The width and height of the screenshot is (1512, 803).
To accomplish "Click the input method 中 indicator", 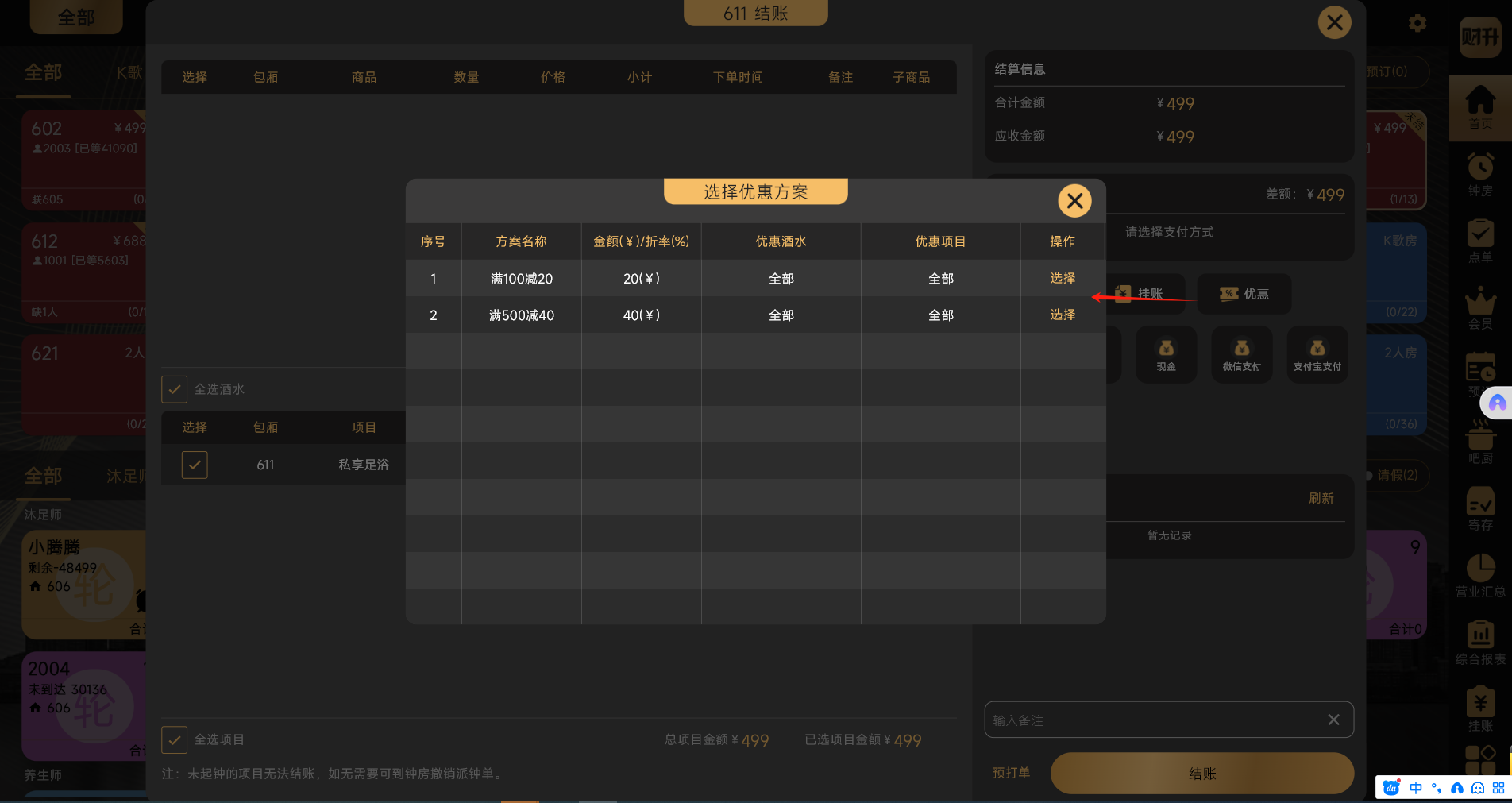I will click(1416, 788).
